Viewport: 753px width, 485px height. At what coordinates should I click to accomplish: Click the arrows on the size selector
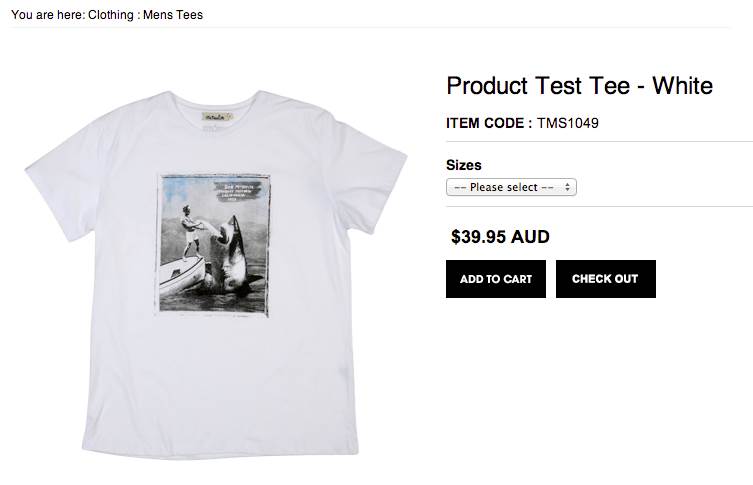(568, 187)
